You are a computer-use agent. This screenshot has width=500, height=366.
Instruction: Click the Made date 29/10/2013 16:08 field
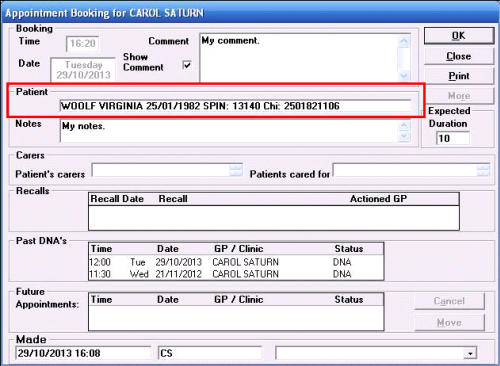coord(83,353)
